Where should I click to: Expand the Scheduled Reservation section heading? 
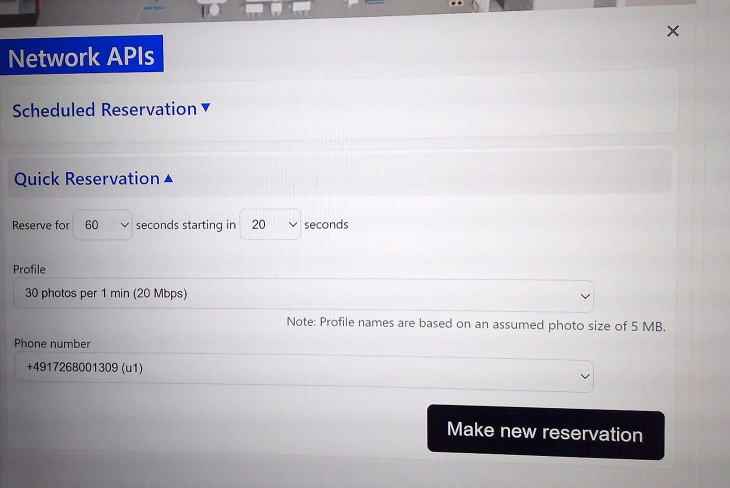click(x=104, y=110)
